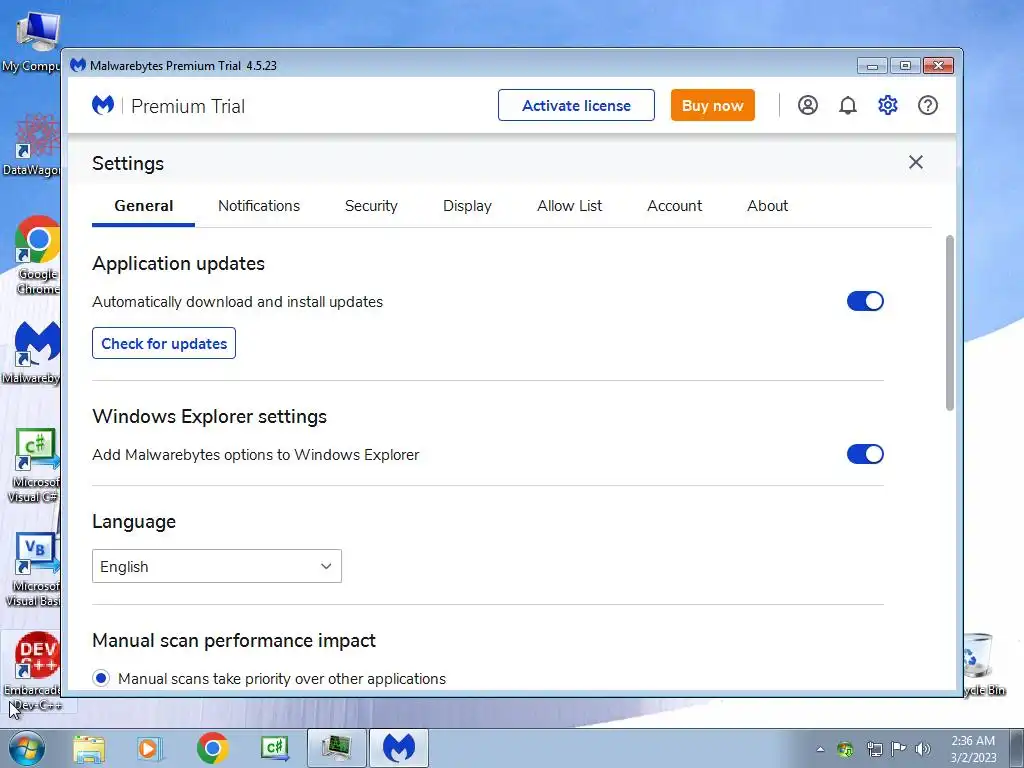Click the Malwarebytes icon in title bar
The height and width of the screenshot is (768, 1024).
[x=78, y=65]
